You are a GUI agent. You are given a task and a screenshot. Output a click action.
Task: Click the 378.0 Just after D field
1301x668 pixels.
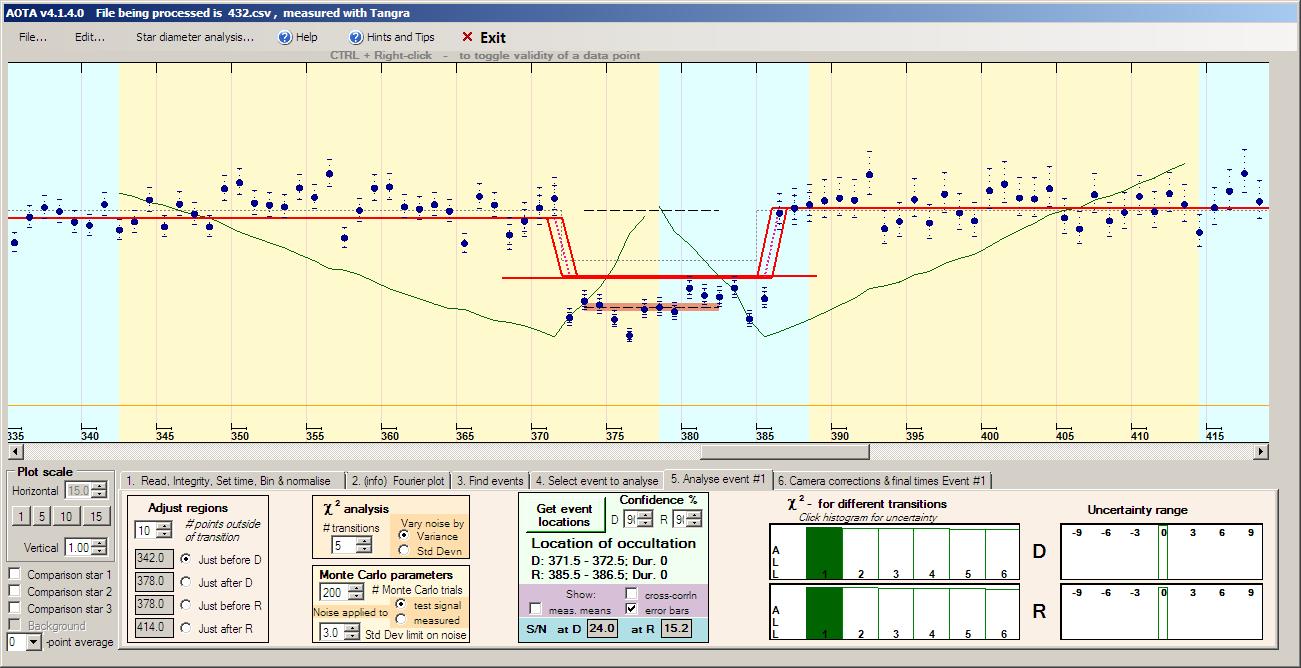tap(154, 582)
